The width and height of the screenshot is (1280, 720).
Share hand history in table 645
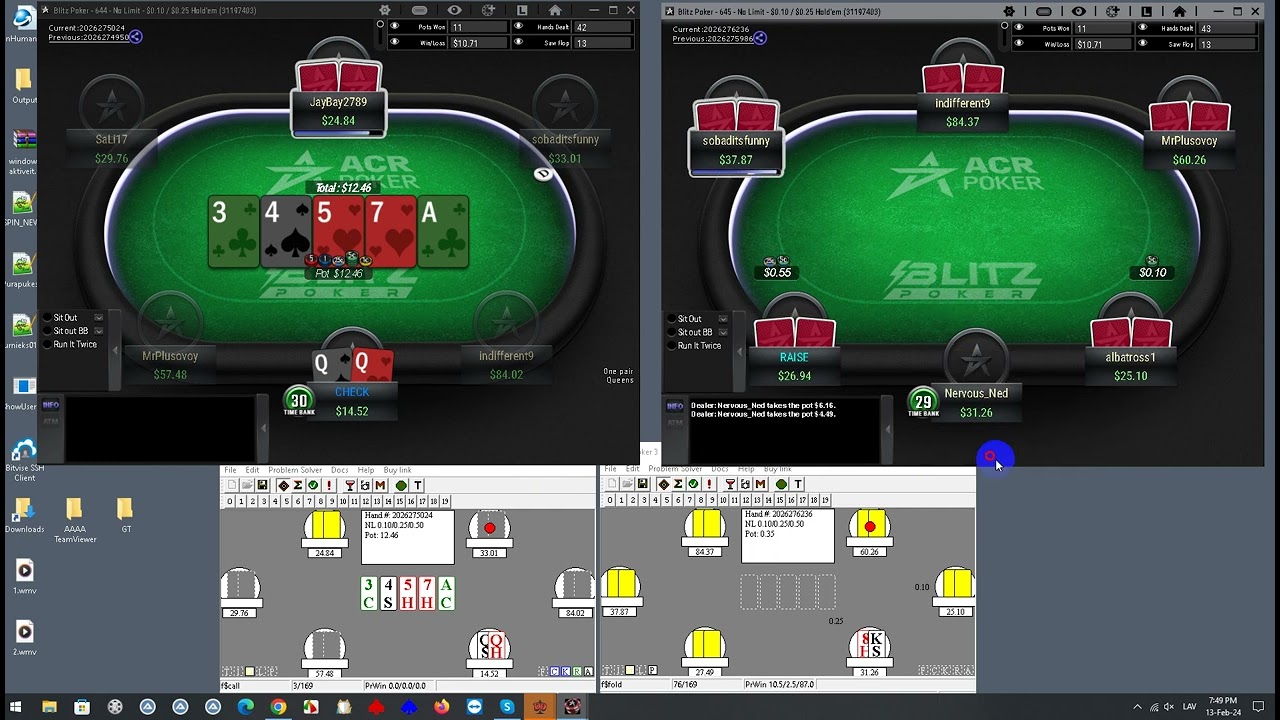pos(760,38)
